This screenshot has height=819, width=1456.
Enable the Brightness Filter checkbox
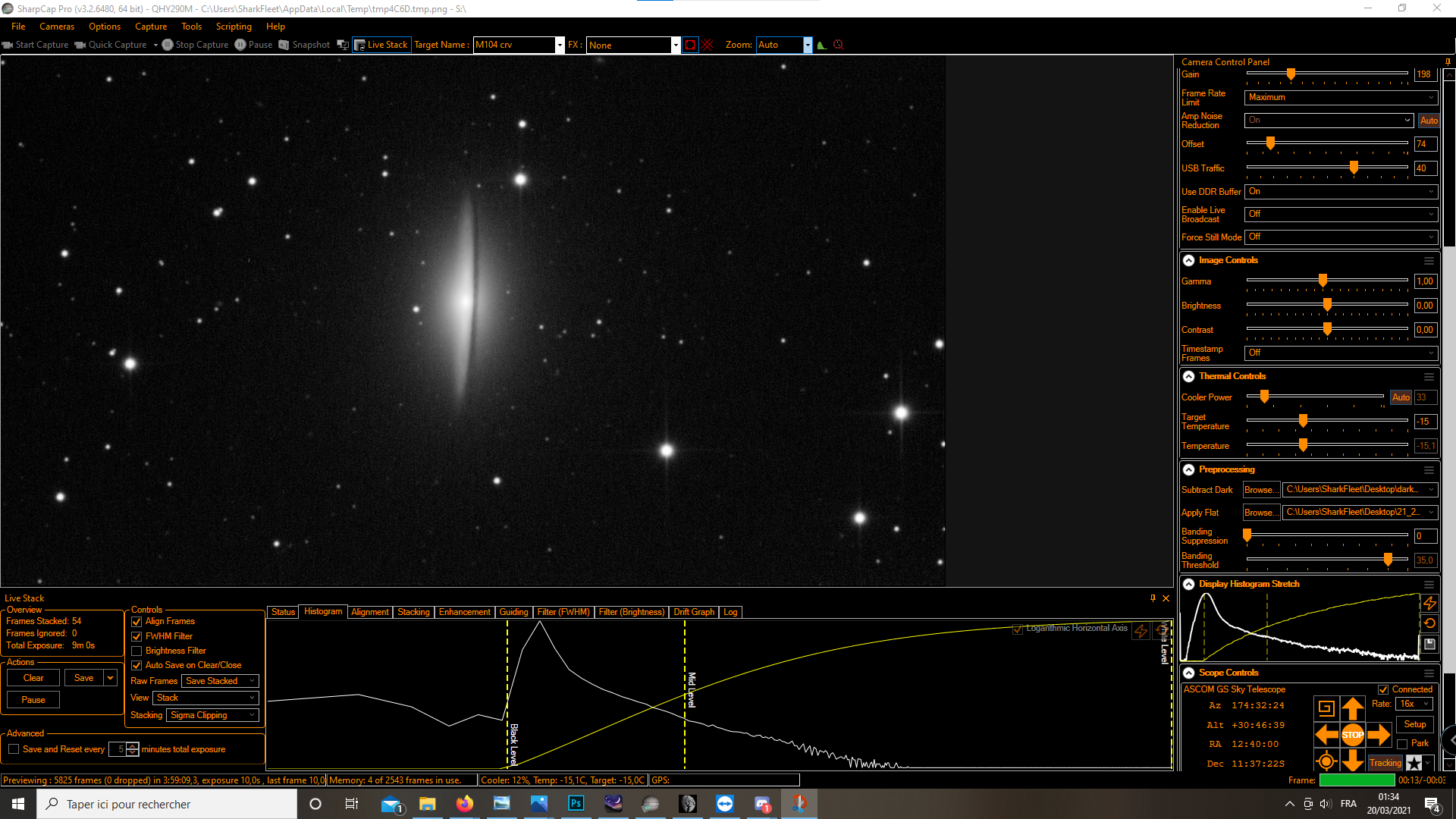pyautogui.click(x=137, y=651)
